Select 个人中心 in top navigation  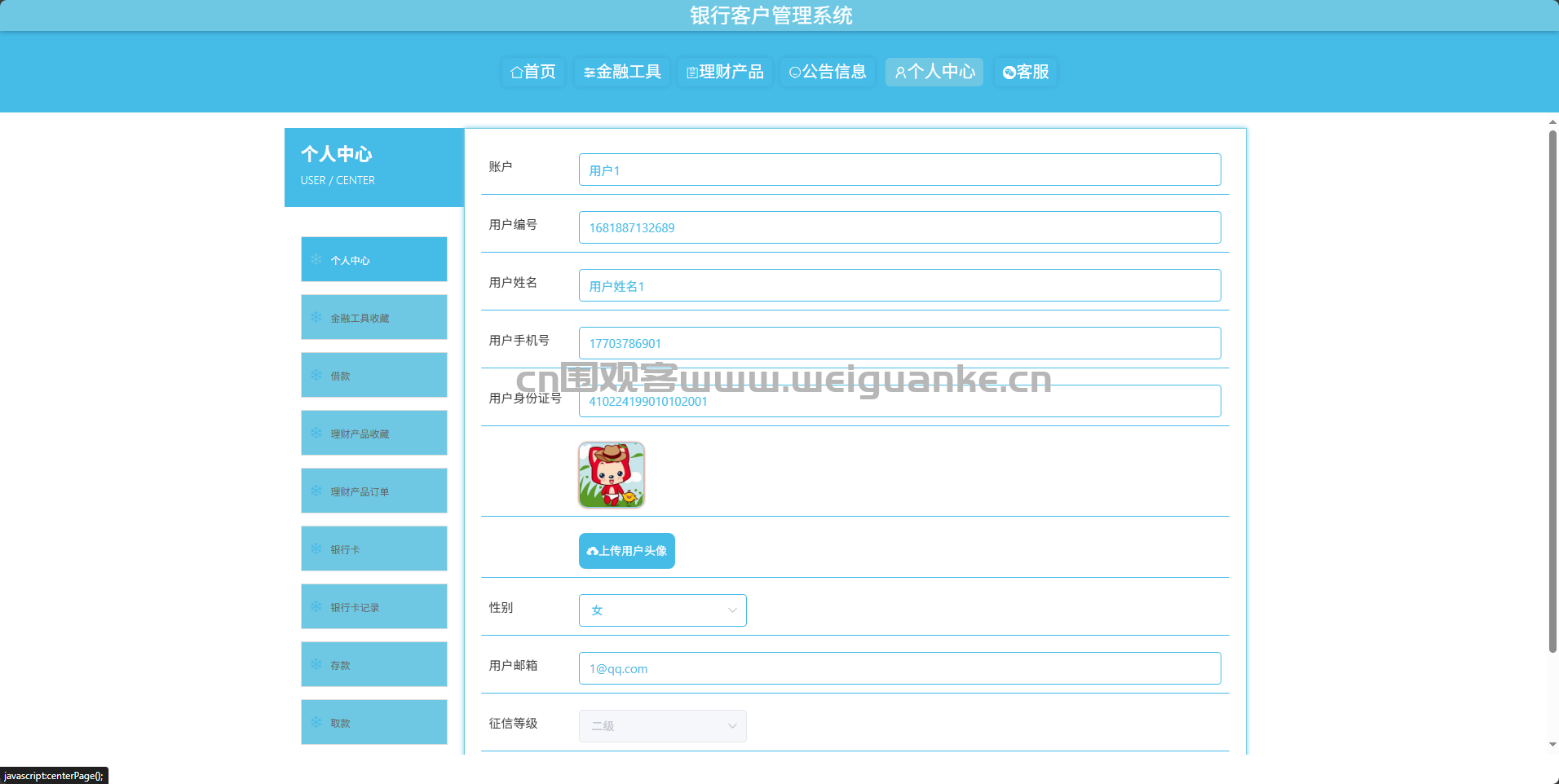click(934, 72)
